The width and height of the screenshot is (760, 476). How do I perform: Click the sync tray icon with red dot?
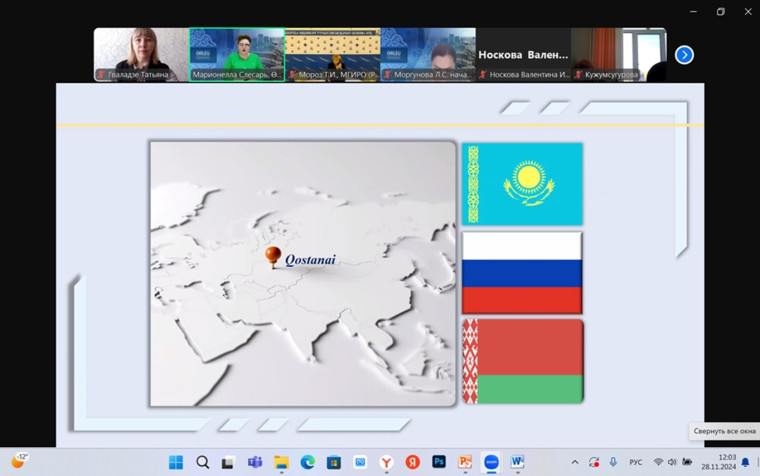pos(594,462)
